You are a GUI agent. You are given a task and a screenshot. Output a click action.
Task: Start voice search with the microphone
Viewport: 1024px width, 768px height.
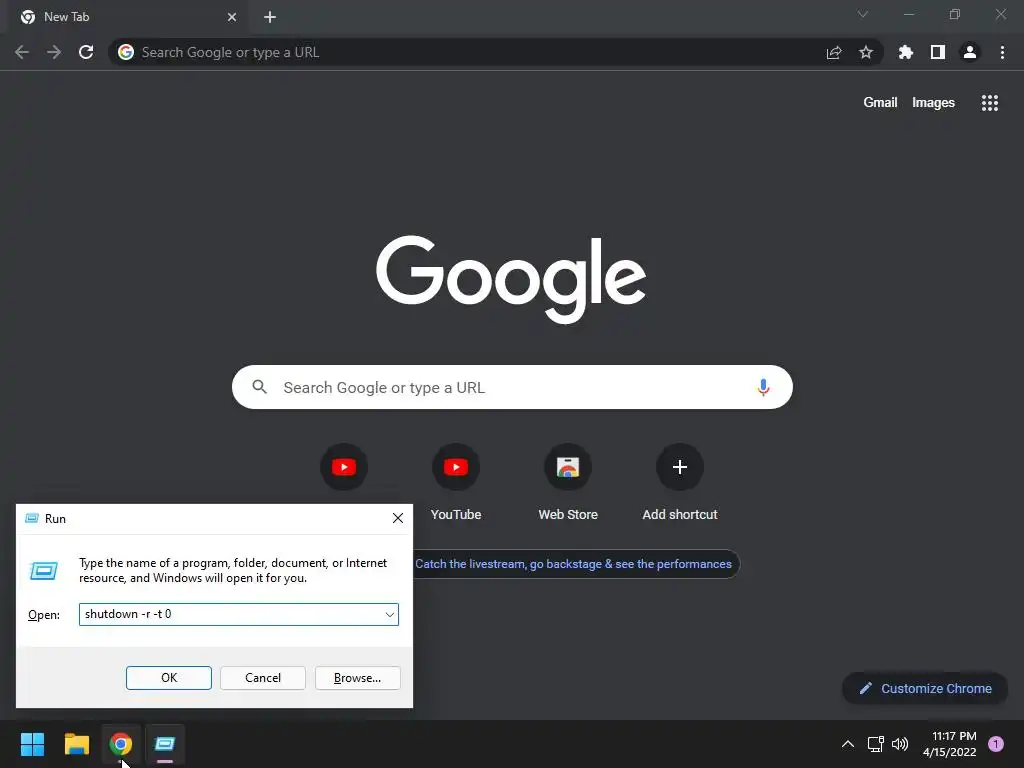click(x=763, y=387)
